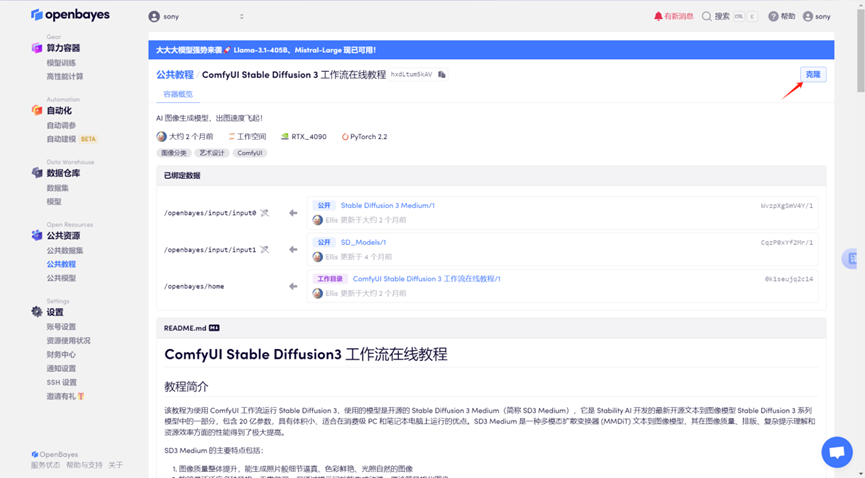Open the chat support bubble
This screenshot has height=478, width=865.
[x=837, y=452]
